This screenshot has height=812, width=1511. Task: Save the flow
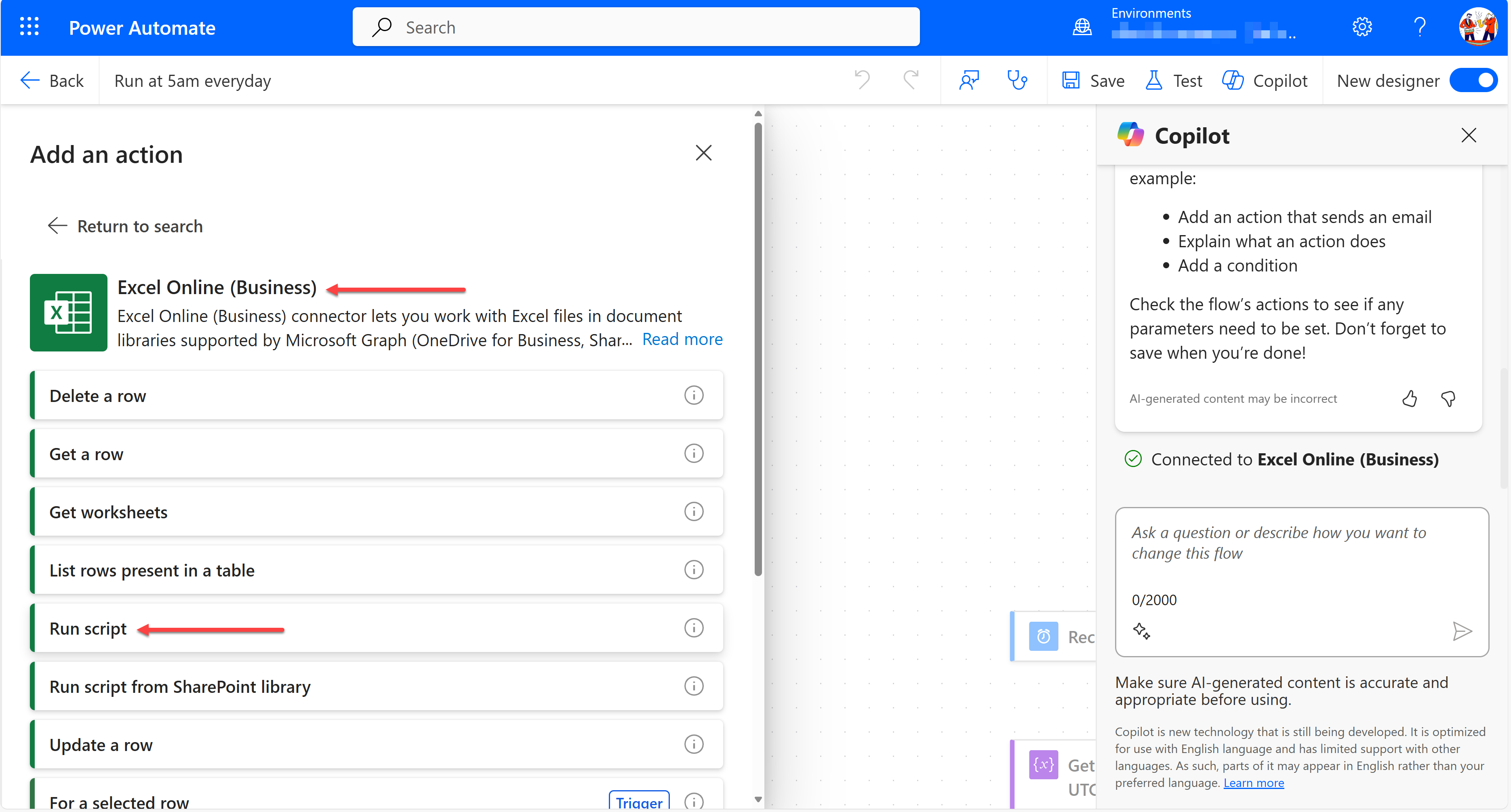(x=1093, y=80)
